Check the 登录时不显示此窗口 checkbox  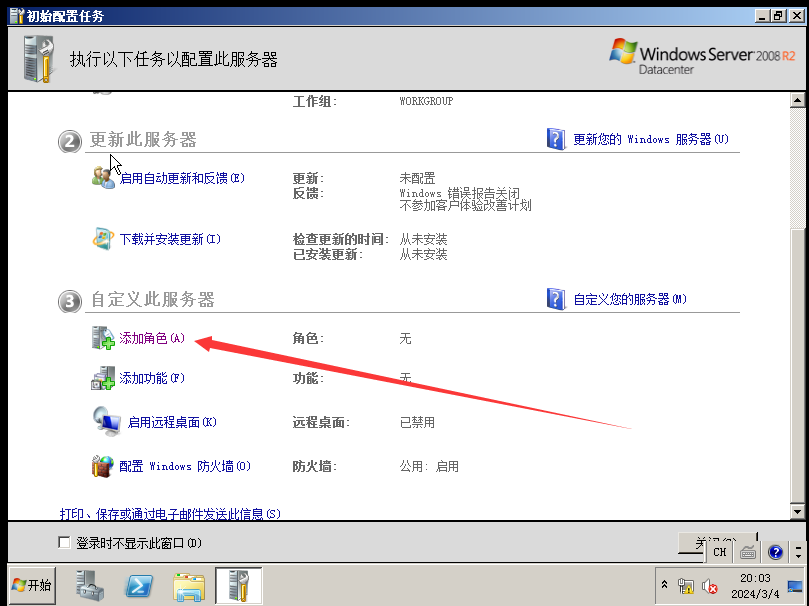tap(63, 542)
